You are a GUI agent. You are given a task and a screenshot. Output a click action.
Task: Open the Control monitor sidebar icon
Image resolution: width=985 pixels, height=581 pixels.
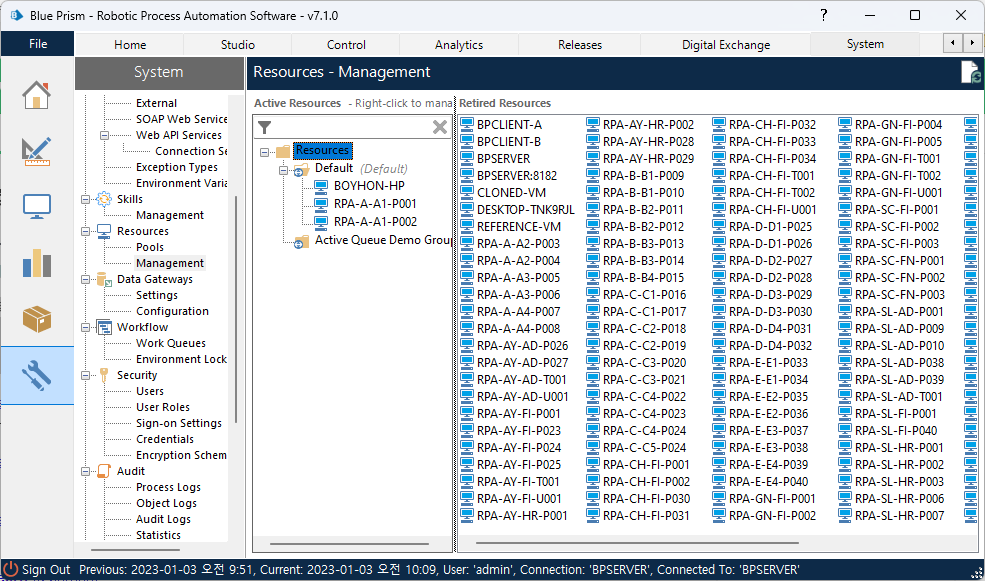36,207
